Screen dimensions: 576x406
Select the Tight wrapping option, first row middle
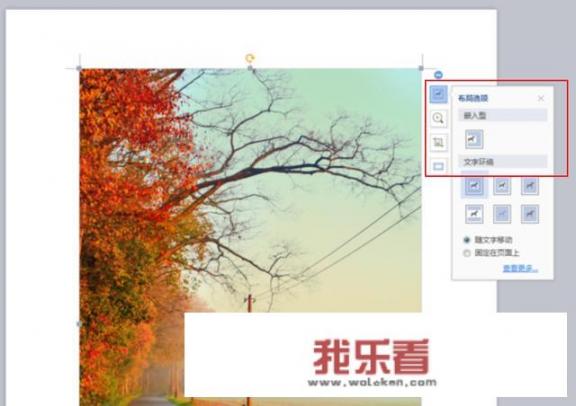point(502,186)
